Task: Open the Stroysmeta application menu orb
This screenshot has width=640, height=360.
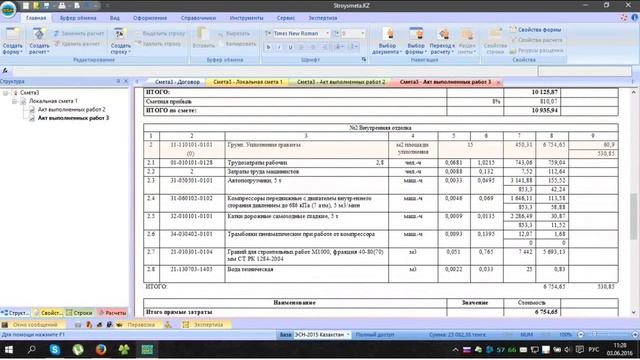Action: pyautogui.click(x=8, y=9)
